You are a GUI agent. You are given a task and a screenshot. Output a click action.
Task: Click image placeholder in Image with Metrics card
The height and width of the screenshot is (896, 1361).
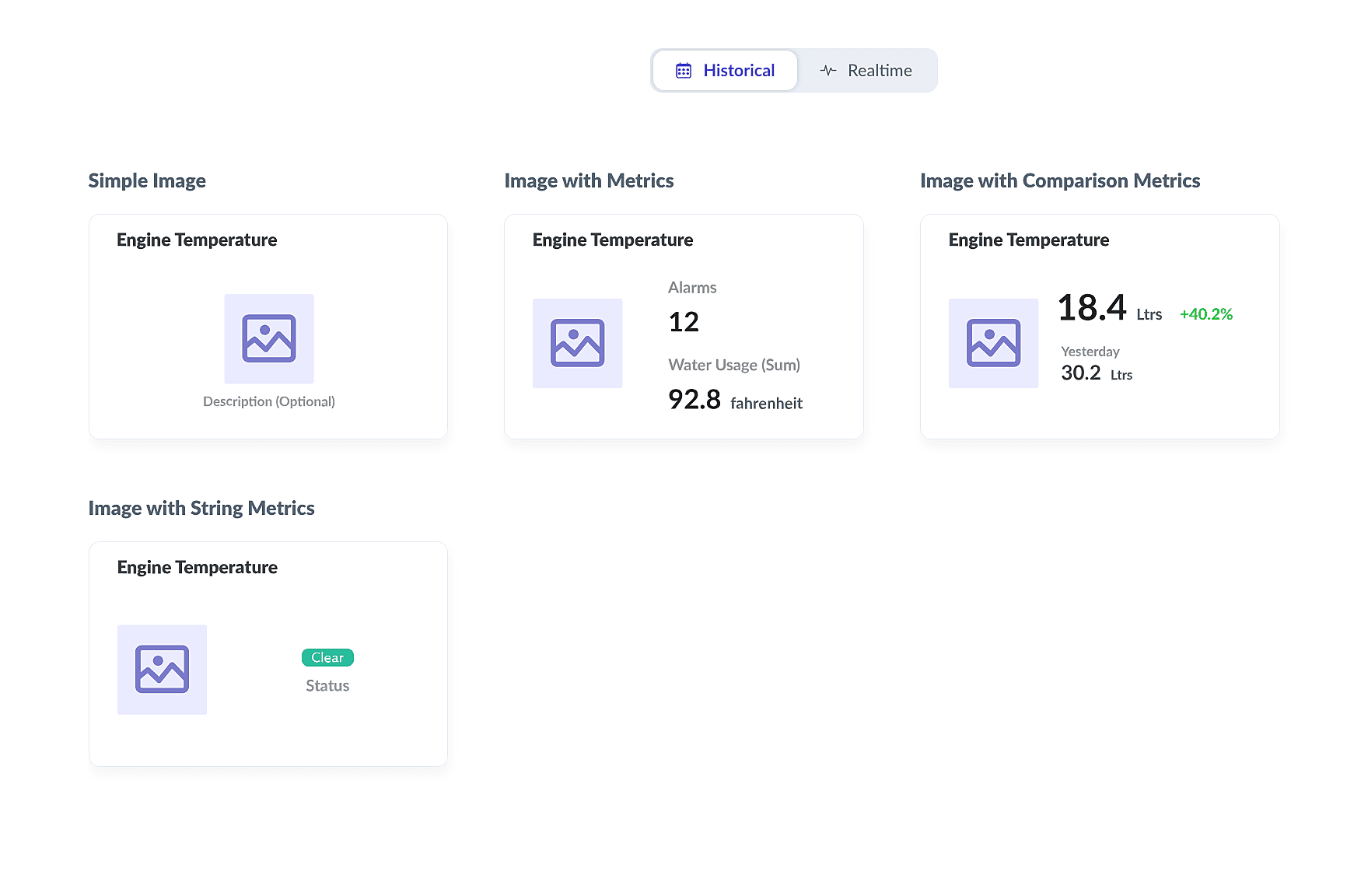577,343
